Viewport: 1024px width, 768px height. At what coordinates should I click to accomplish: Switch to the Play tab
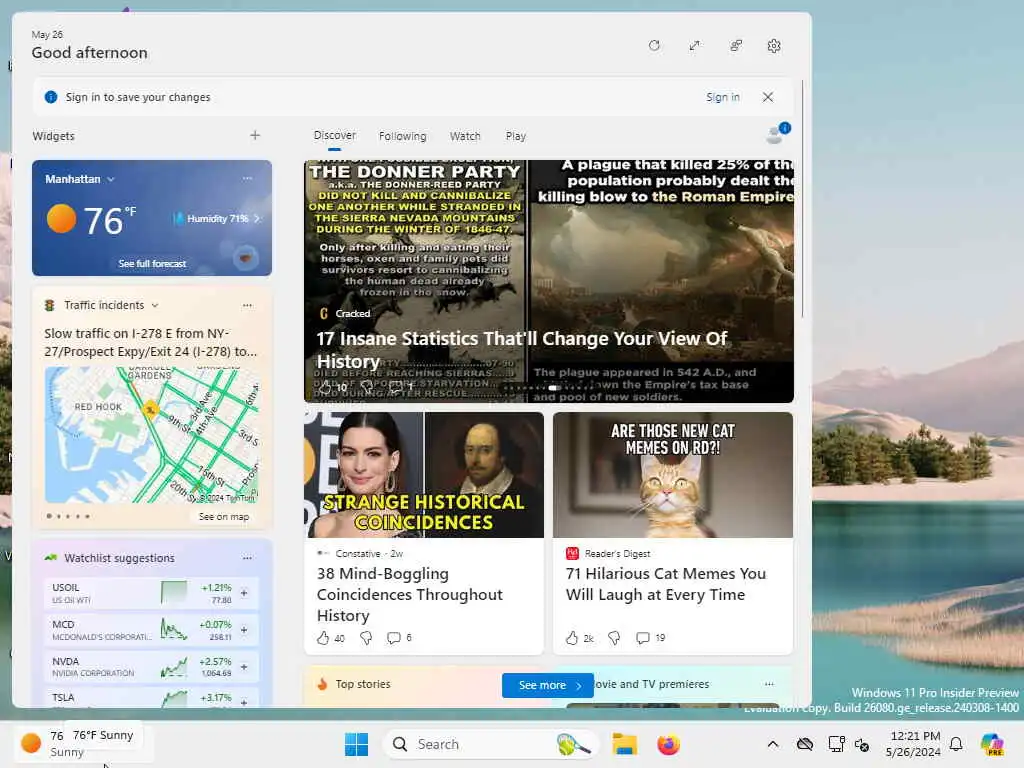point(515,136)
